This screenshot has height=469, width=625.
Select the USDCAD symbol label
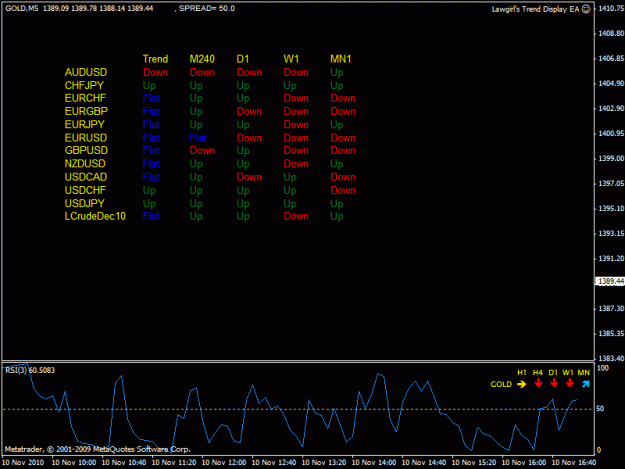point(86,177)
